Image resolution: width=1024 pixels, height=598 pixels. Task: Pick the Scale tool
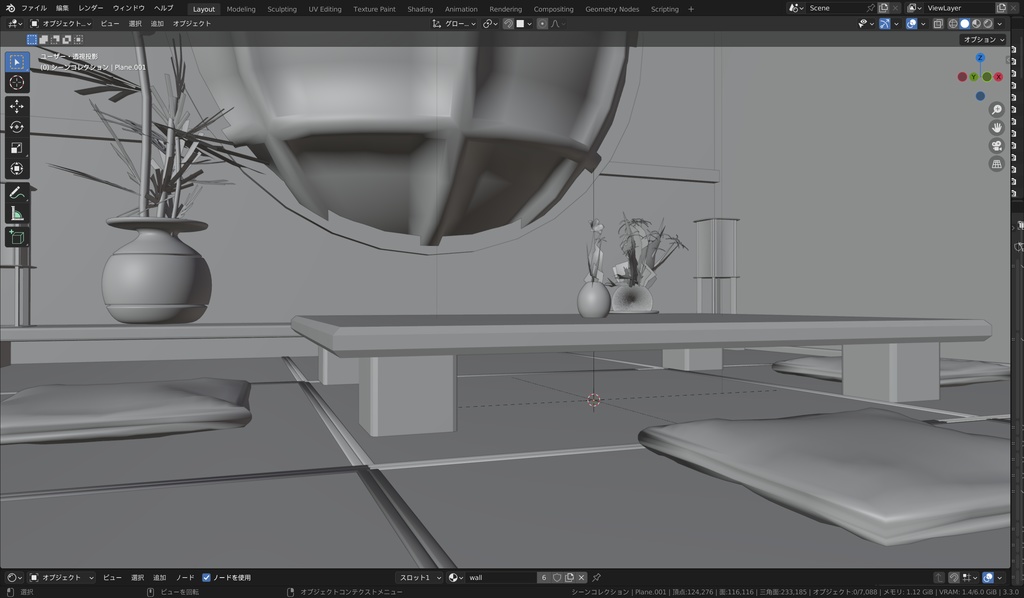tap(17, 148)
